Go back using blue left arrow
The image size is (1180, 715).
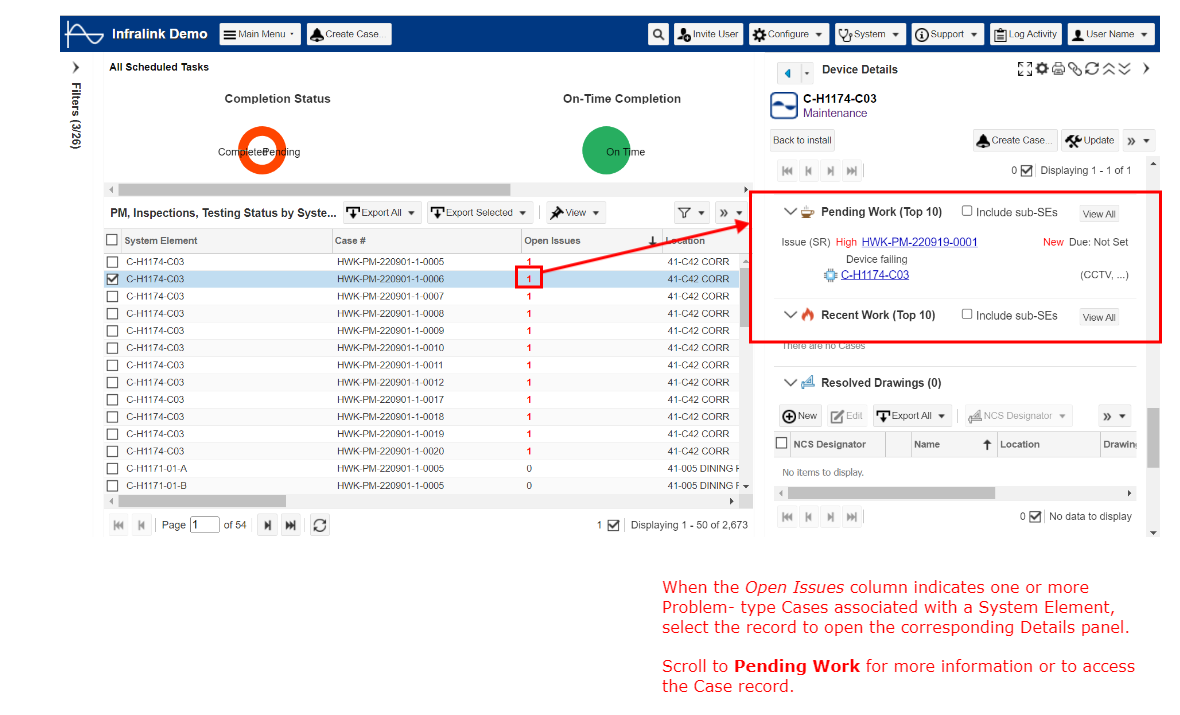tap(788, 73)
